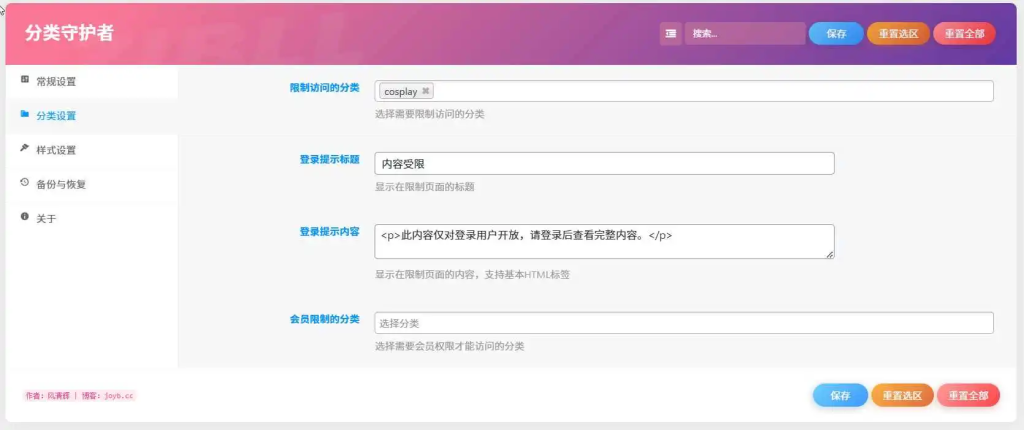Viewport: 1024px width, 430px height.
Task: Click the 限制访问的分类 field label
Action: (x=325, y=88)
